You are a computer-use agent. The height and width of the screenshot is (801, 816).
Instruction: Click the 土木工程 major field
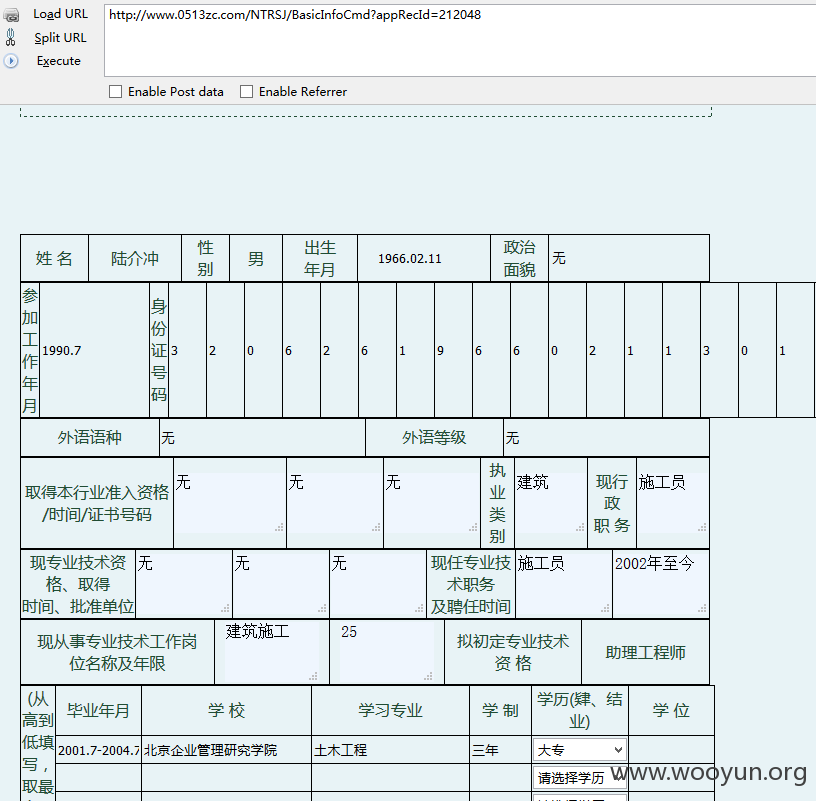(390, 750)
